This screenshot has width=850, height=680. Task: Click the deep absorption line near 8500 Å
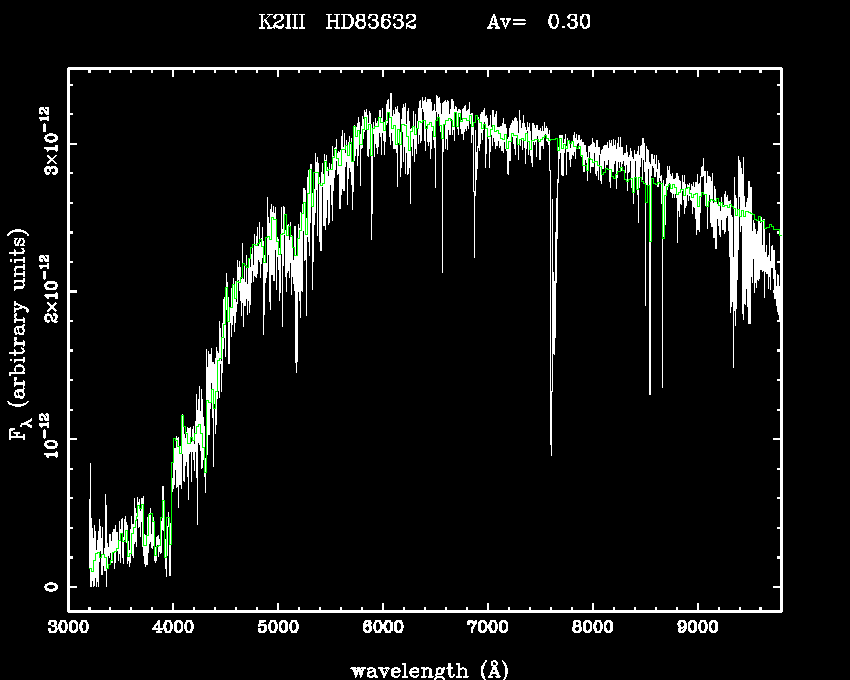pyautogui.click(x=649, y=390)
